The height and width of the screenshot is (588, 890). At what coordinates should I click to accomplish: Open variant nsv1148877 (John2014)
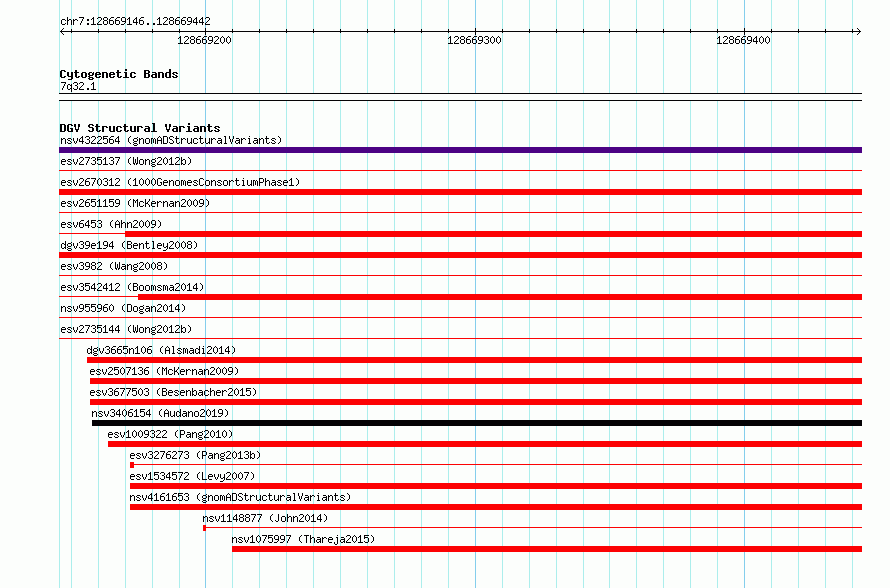pos(265,518)
